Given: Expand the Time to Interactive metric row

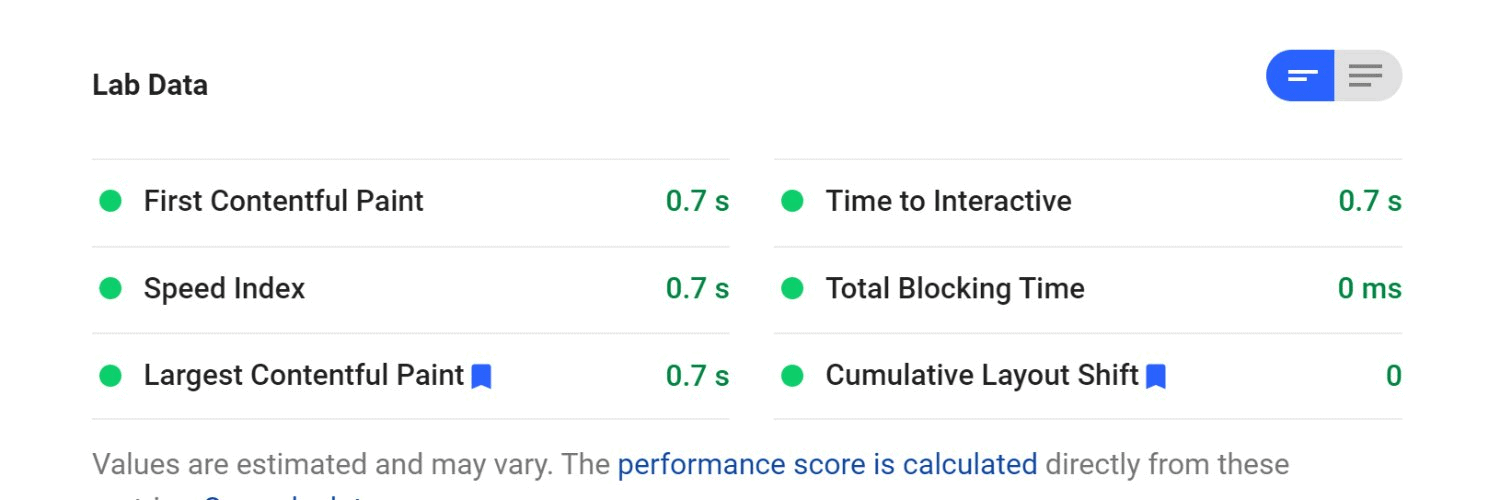Looking at the screenshot, I should (1088, 202).
